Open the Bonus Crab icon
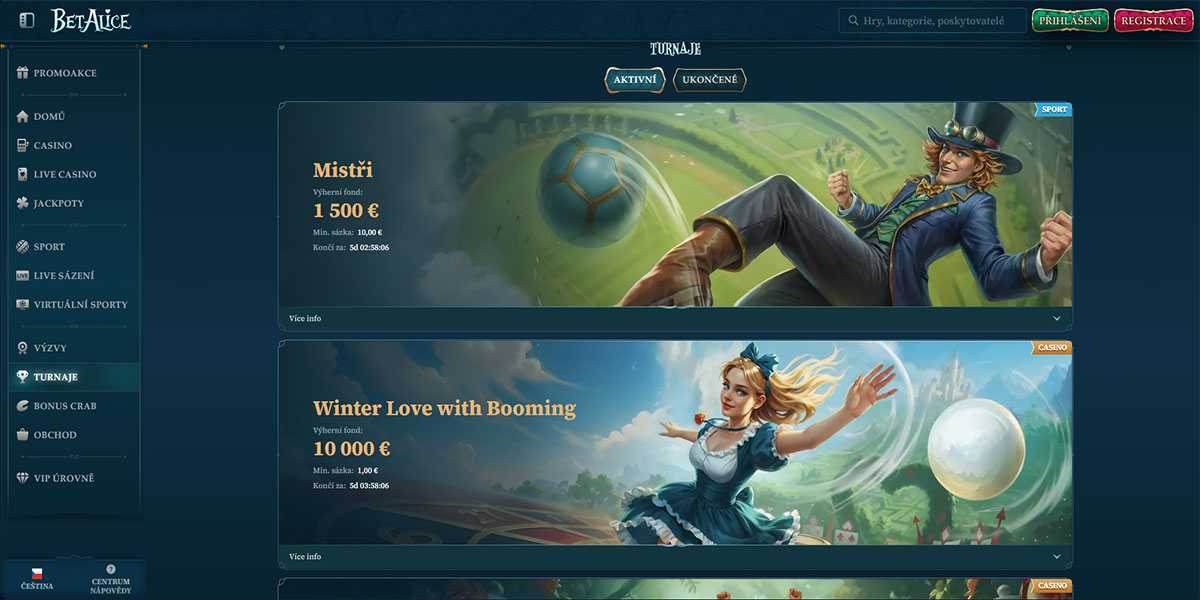The width and height of the screenshot is (1200, 600). coord(23,406)
